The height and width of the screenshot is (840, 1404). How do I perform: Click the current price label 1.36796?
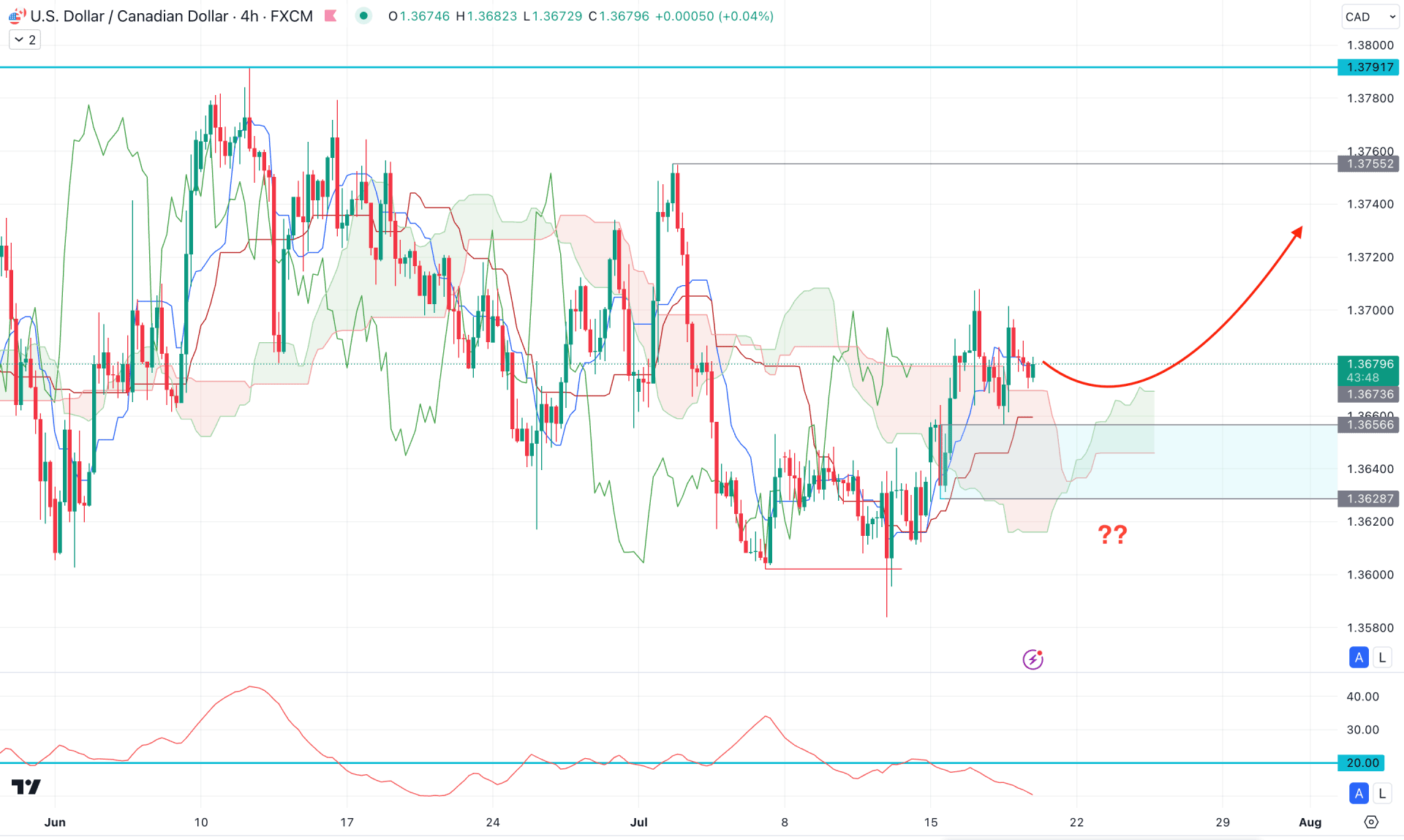(1368, 364)
